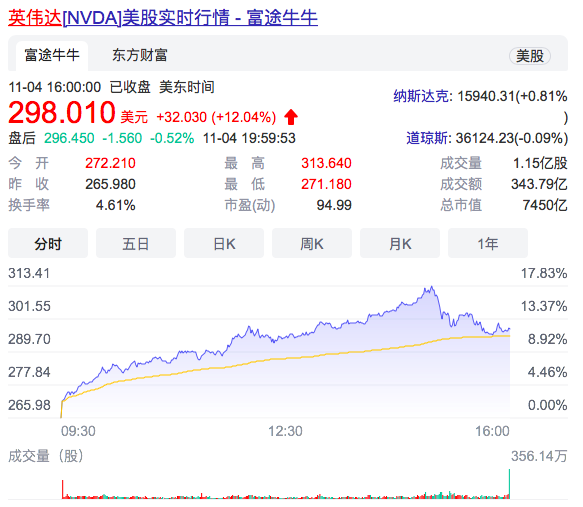
Task: Select the 1年 chart period
Action: [x=488, y=243]
